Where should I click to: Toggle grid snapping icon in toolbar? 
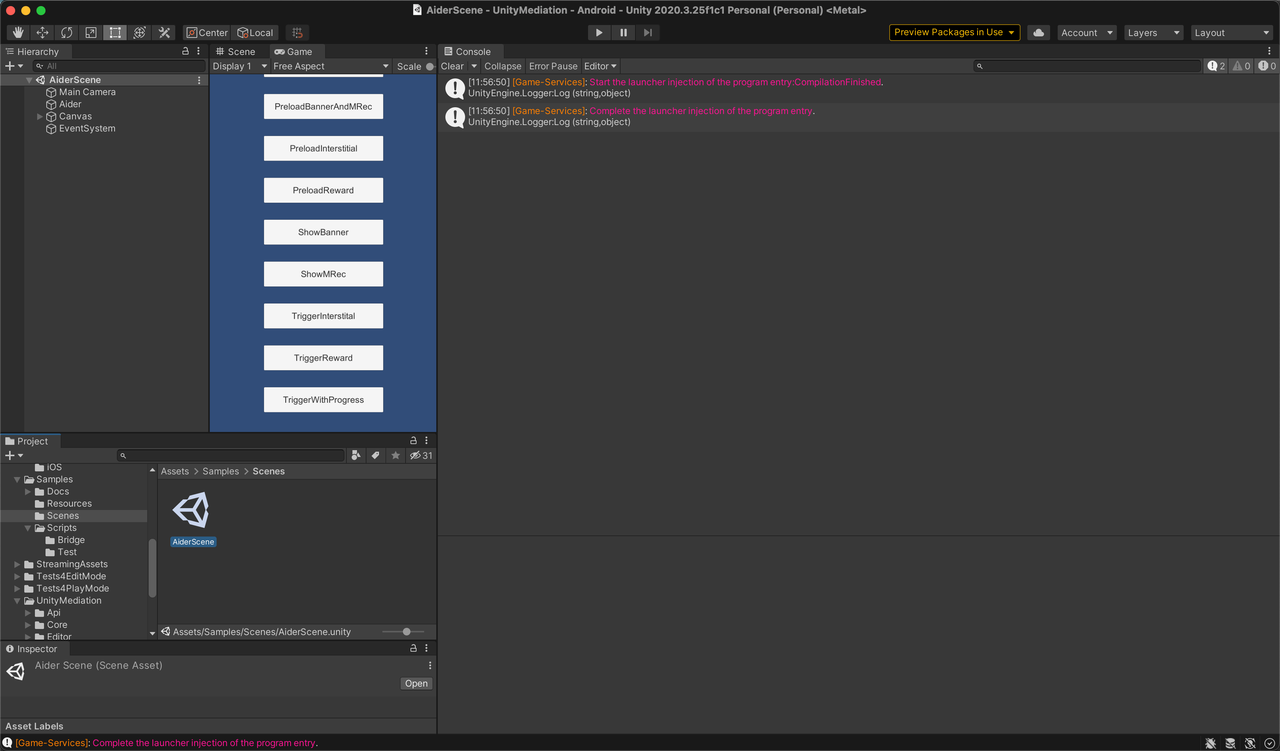click(298, 33)
